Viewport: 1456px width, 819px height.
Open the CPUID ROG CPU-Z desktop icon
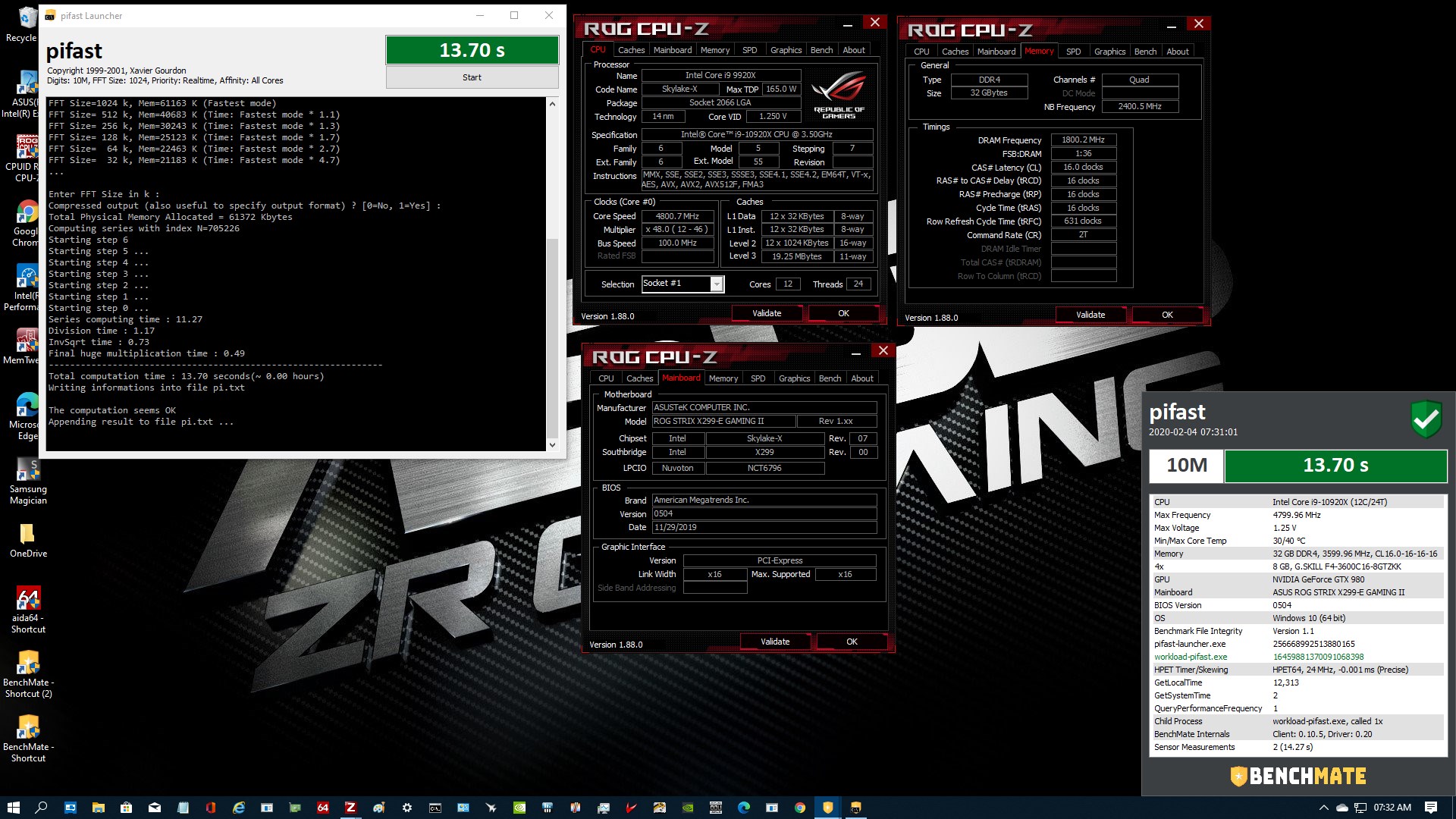coord(27,158)
